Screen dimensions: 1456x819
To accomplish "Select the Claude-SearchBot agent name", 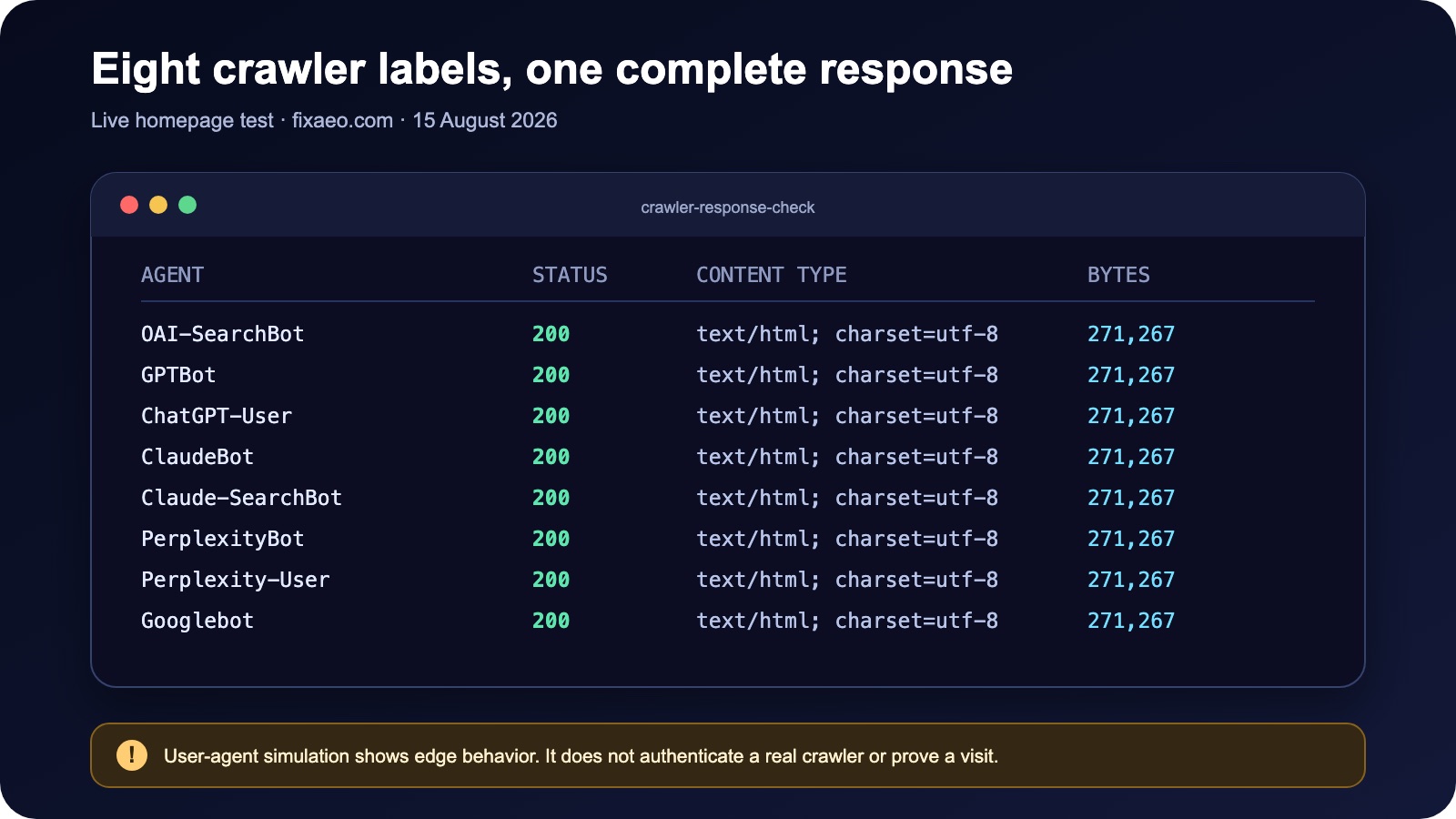I will click(242, 498).
